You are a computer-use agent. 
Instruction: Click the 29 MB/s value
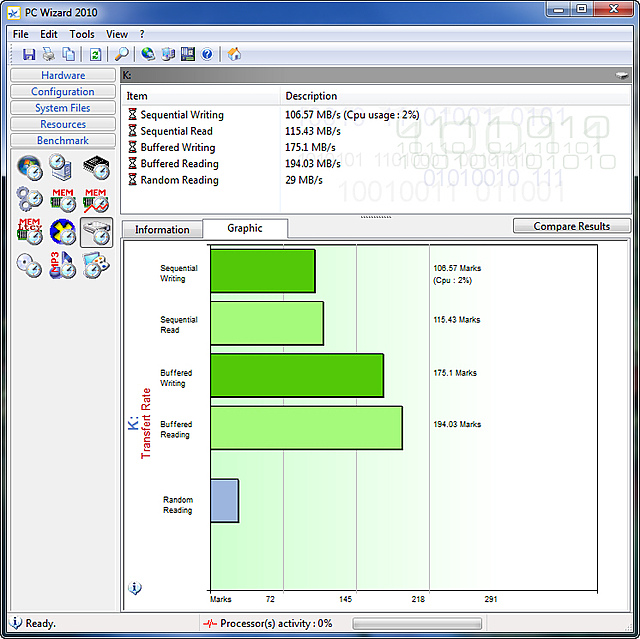(x=304, y=180)
